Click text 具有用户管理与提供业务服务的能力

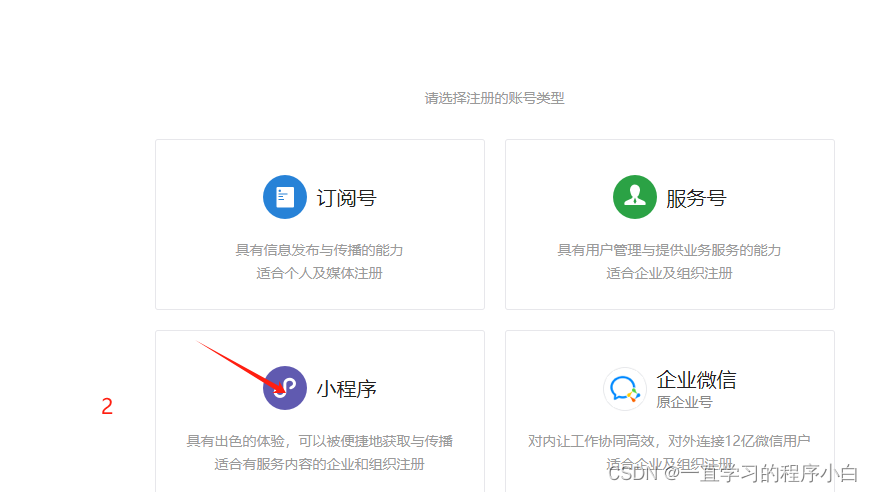click(669, 250)
